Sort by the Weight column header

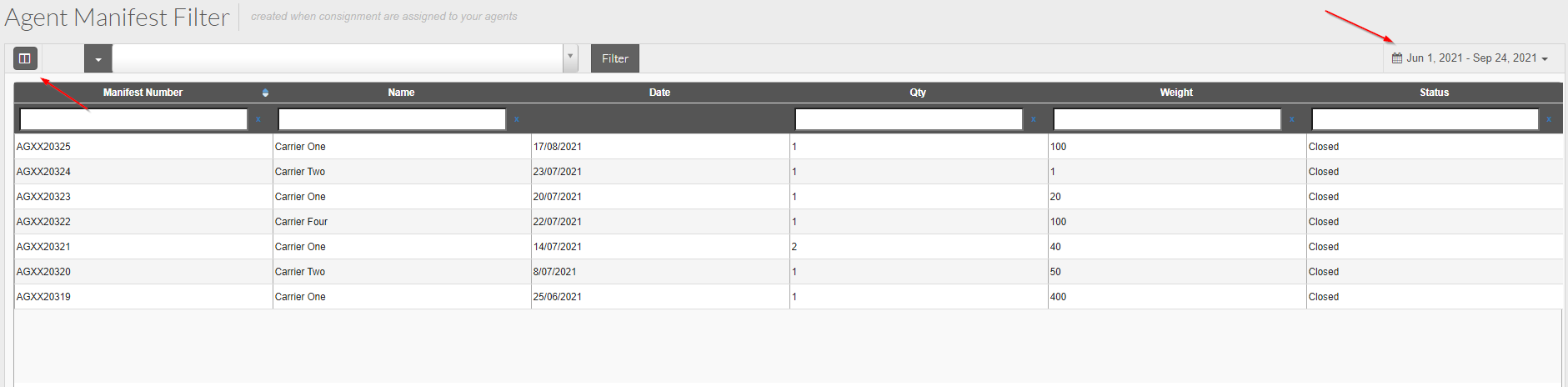(x=1176, y=93)
